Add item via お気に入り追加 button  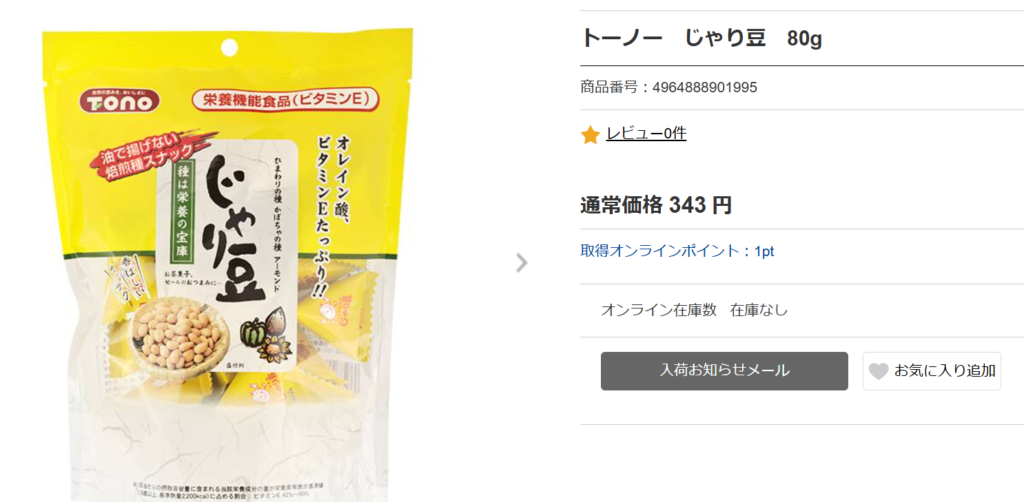tap(932, 371)
